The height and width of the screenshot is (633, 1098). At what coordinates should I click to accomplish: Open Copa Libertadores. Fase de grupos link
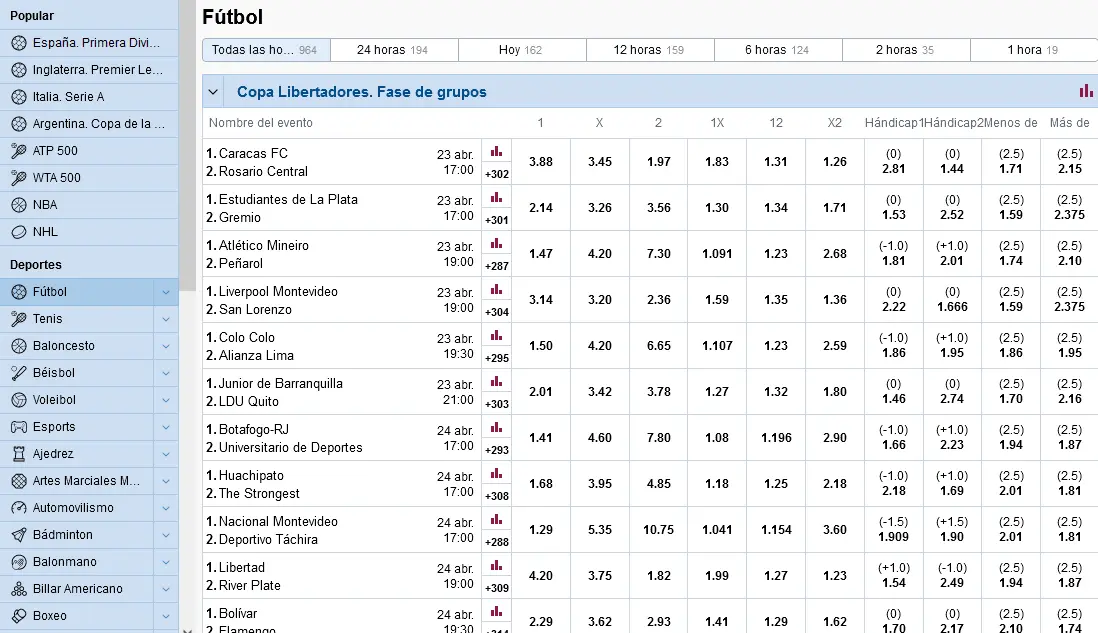(x=361, y=92)
